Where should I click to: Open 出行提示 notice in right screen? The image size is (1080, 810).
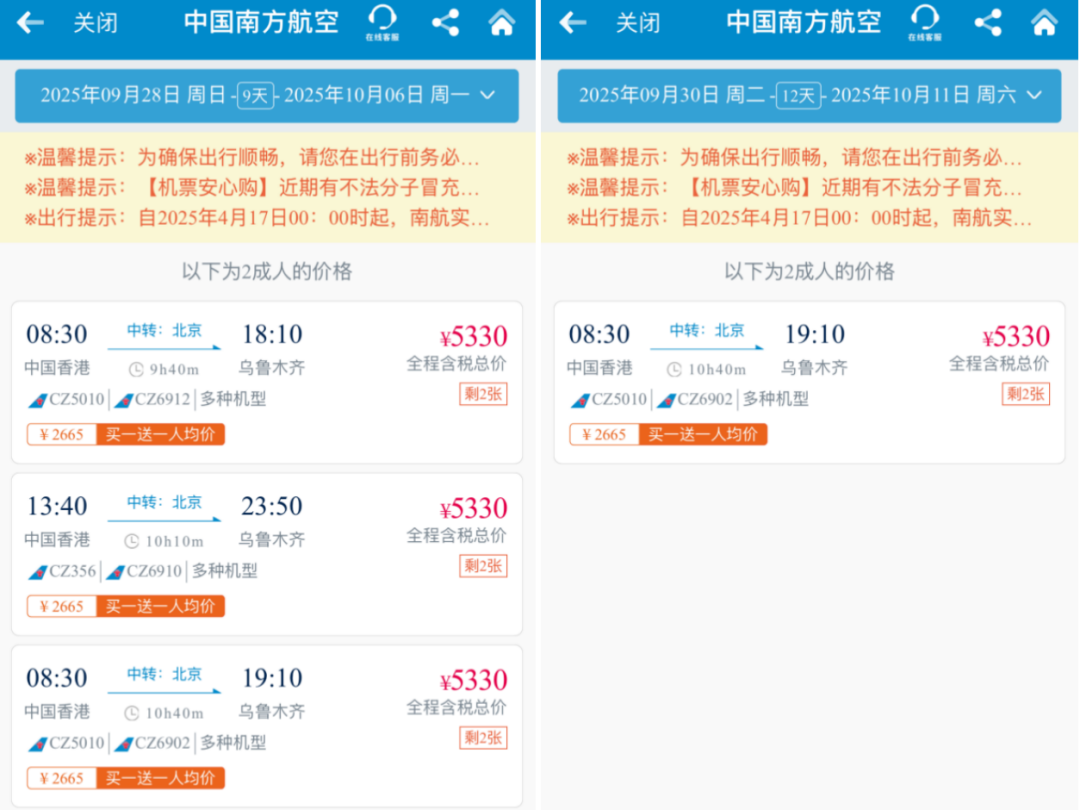click(799, 218)
